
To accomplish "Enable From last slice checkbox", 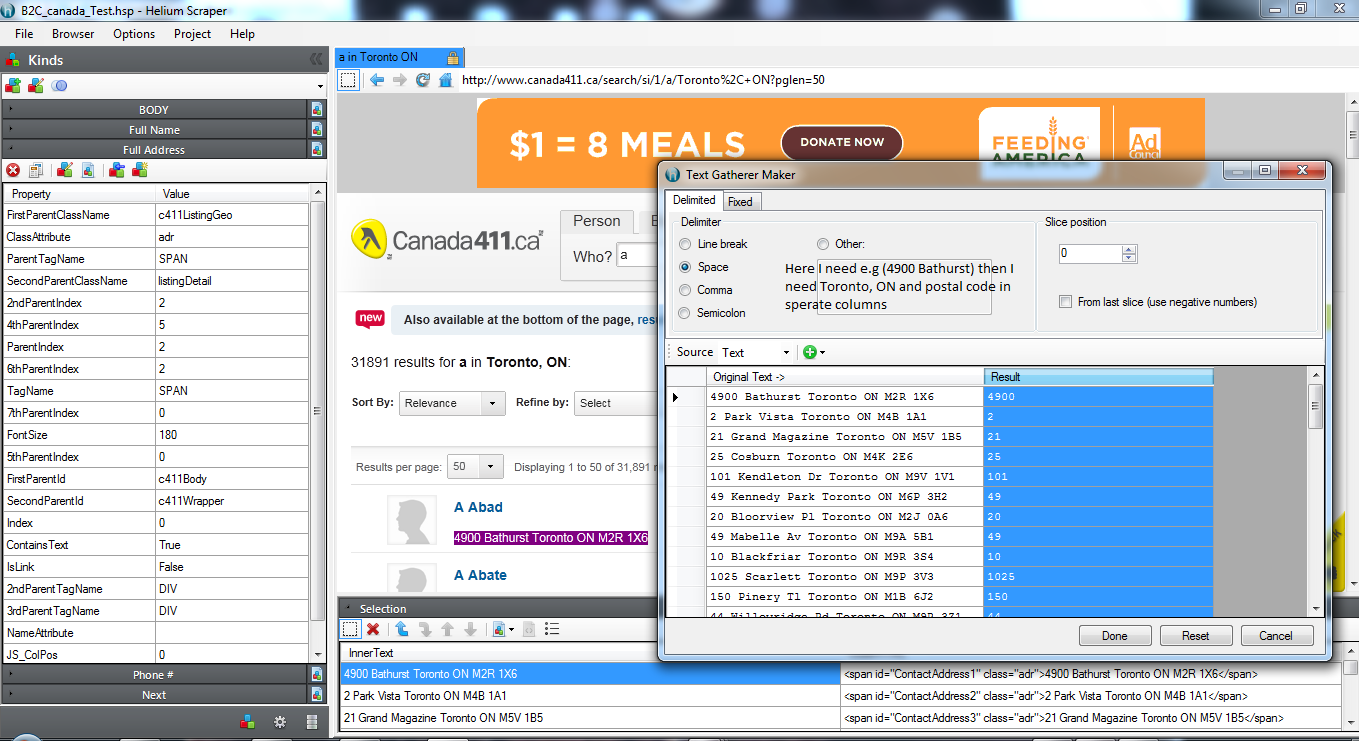I will [1065, 302].
